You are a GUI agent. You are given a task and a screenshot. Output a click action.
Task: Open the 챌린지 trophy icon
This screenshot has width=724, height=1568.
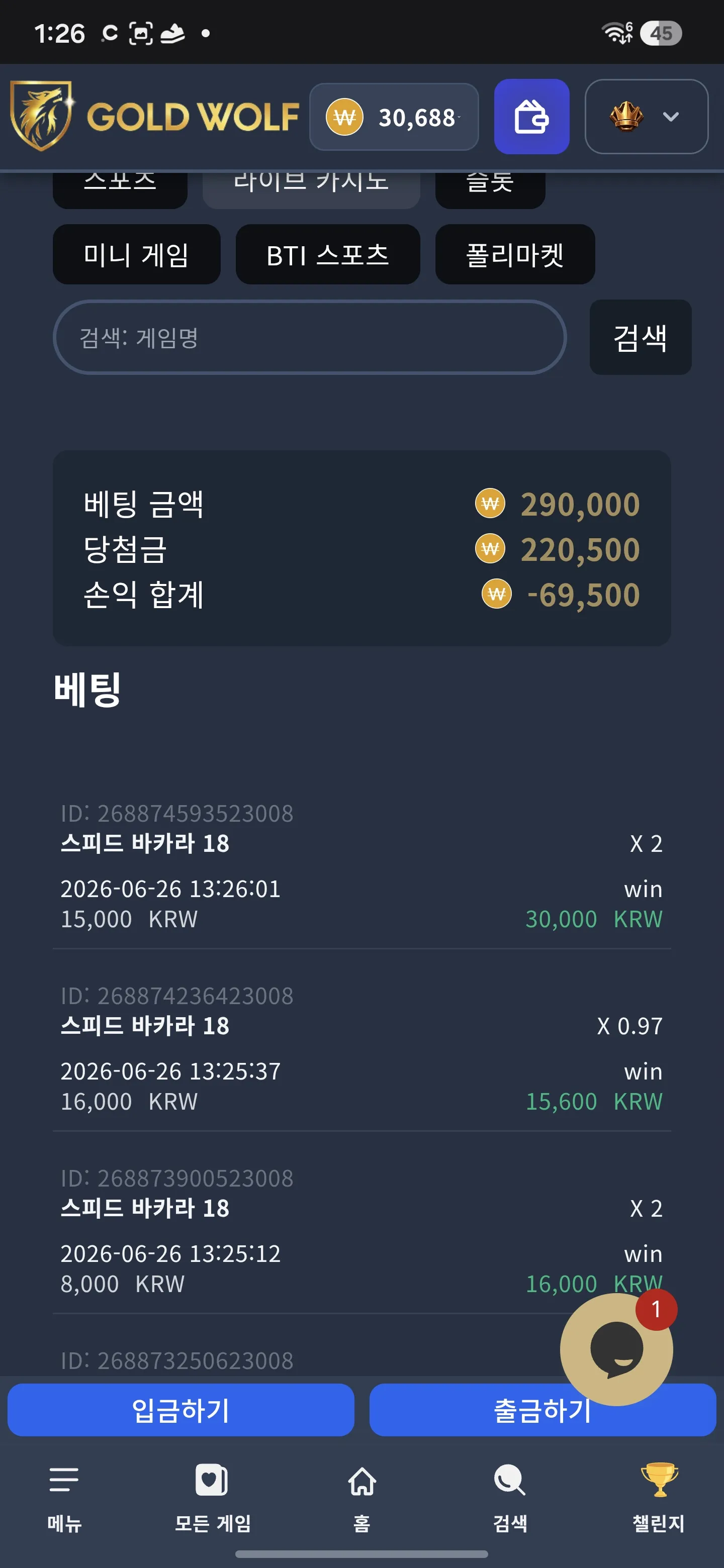point(659,1479)
